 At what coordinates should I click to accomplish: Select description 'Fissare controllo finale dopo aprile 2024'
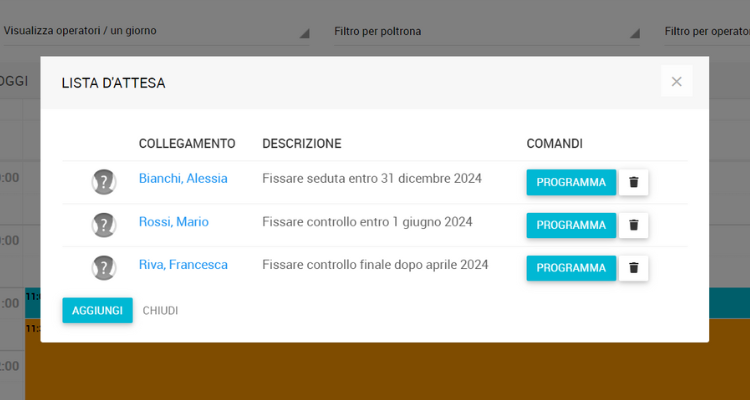[x=375, y=265]
